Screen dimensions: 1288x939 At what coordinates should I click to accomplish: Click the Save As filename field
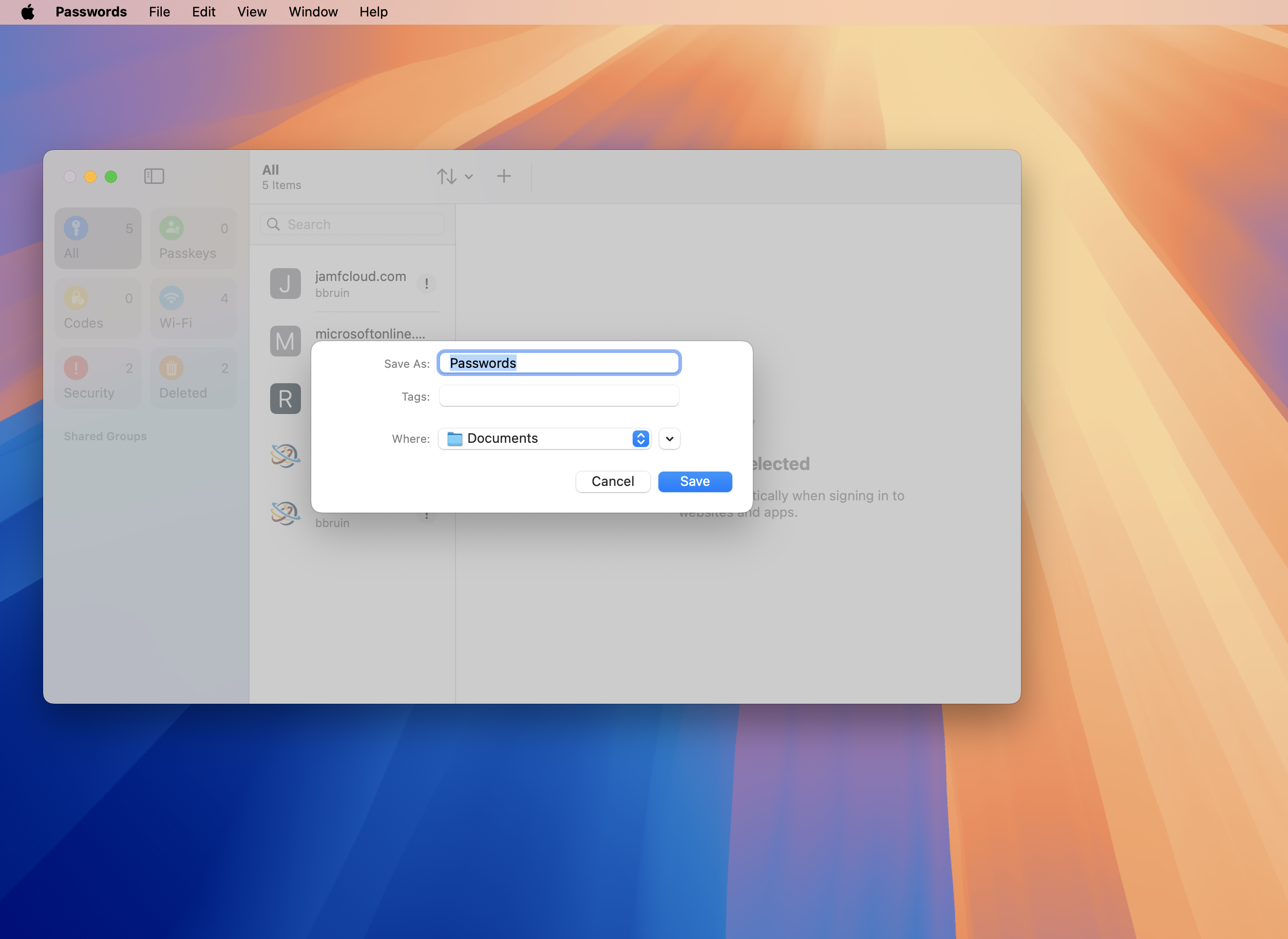click(x=559, y=363)
